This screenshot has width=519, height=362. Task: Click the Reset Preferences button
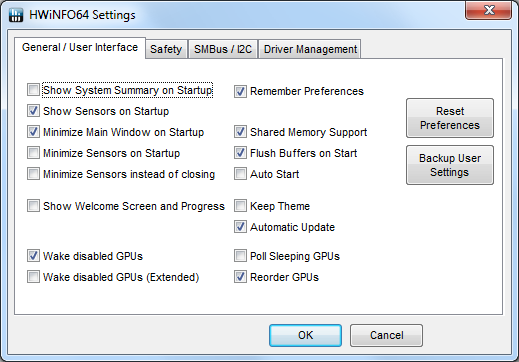click(x=450, y=118)
